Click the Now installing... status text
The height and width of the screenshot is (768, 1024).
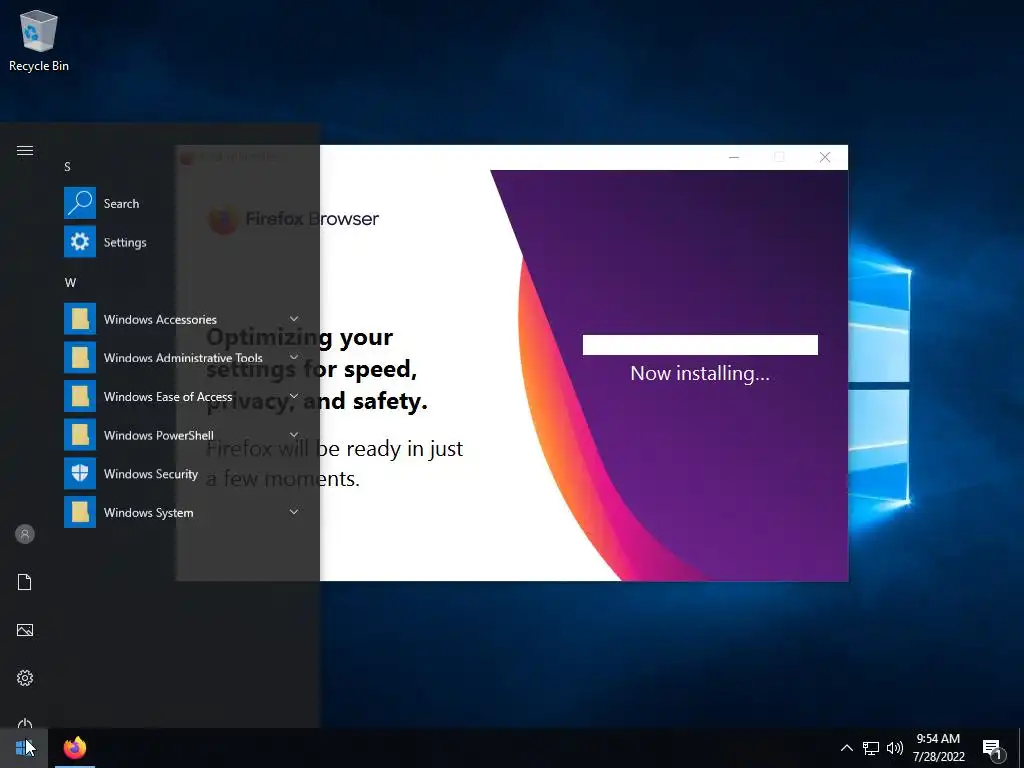pos(700,374)
